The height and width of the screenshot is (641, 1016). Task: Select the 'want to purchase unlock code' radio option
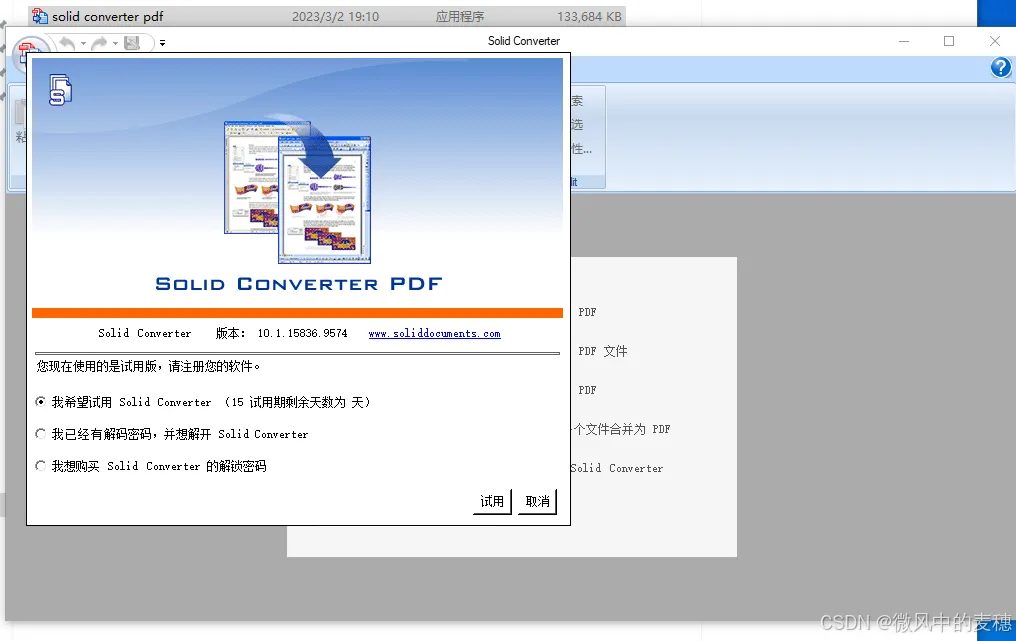point(40,466)
